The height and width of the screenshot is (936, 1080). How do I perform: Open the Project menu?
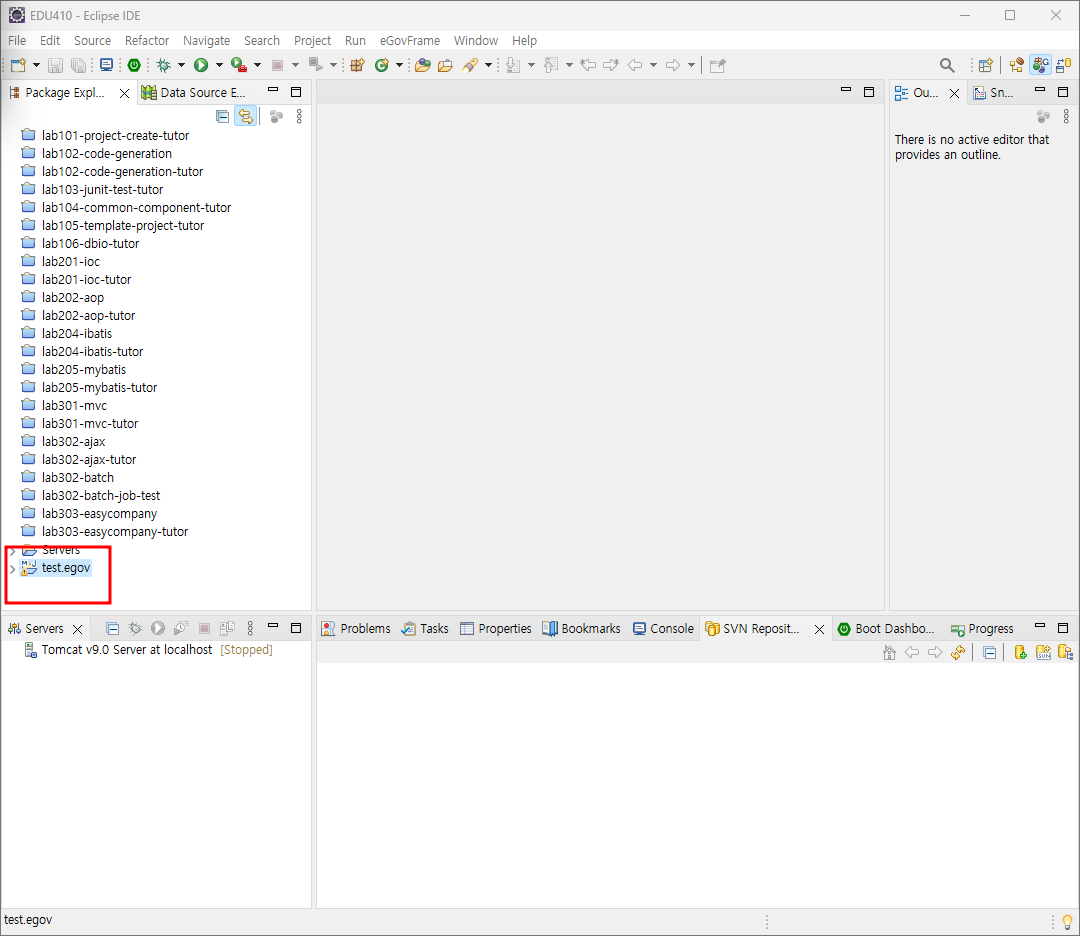[312, 41]
